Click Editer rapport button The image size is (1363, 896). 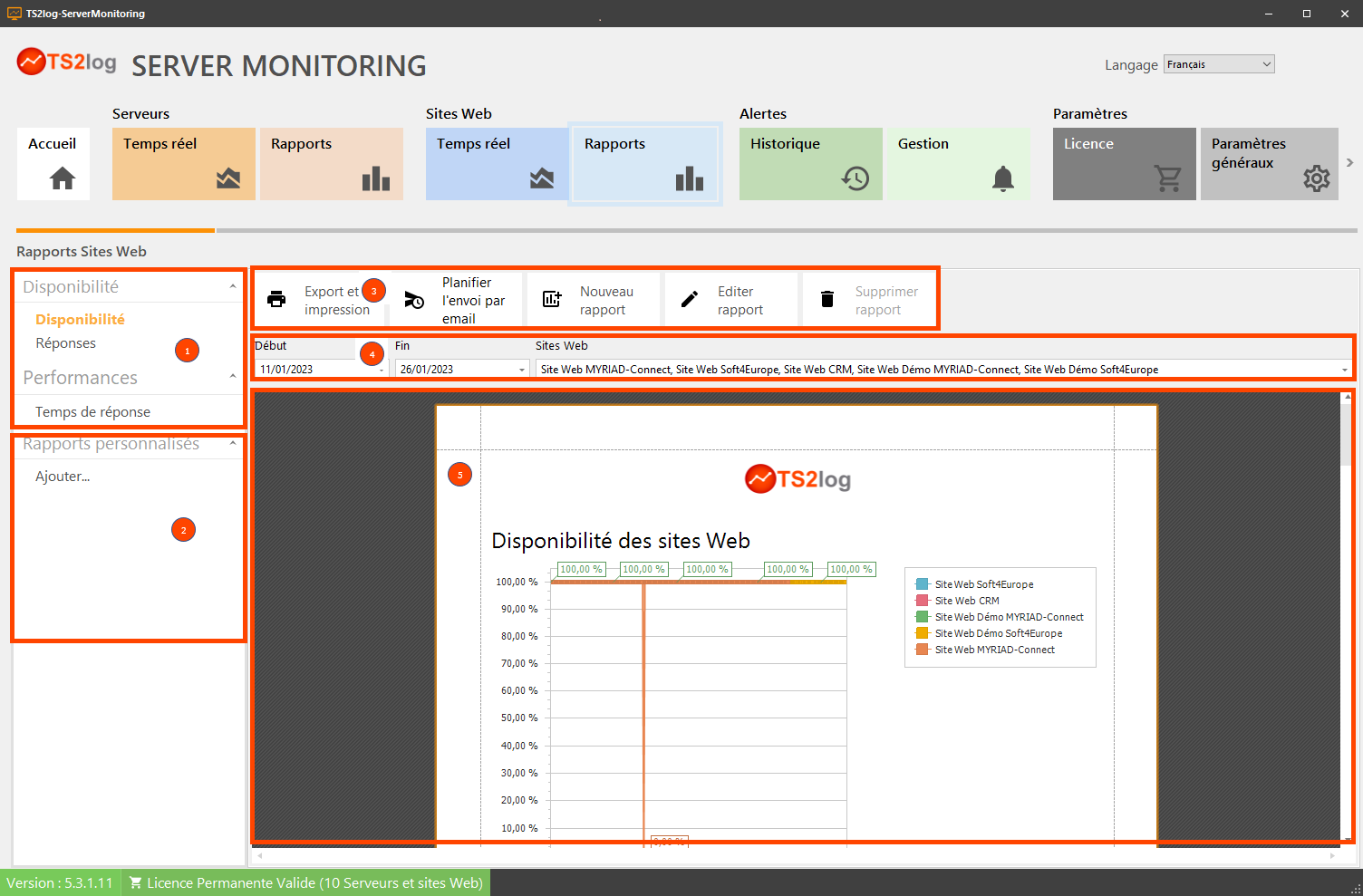pyautogui.click(x=731, y=300)
